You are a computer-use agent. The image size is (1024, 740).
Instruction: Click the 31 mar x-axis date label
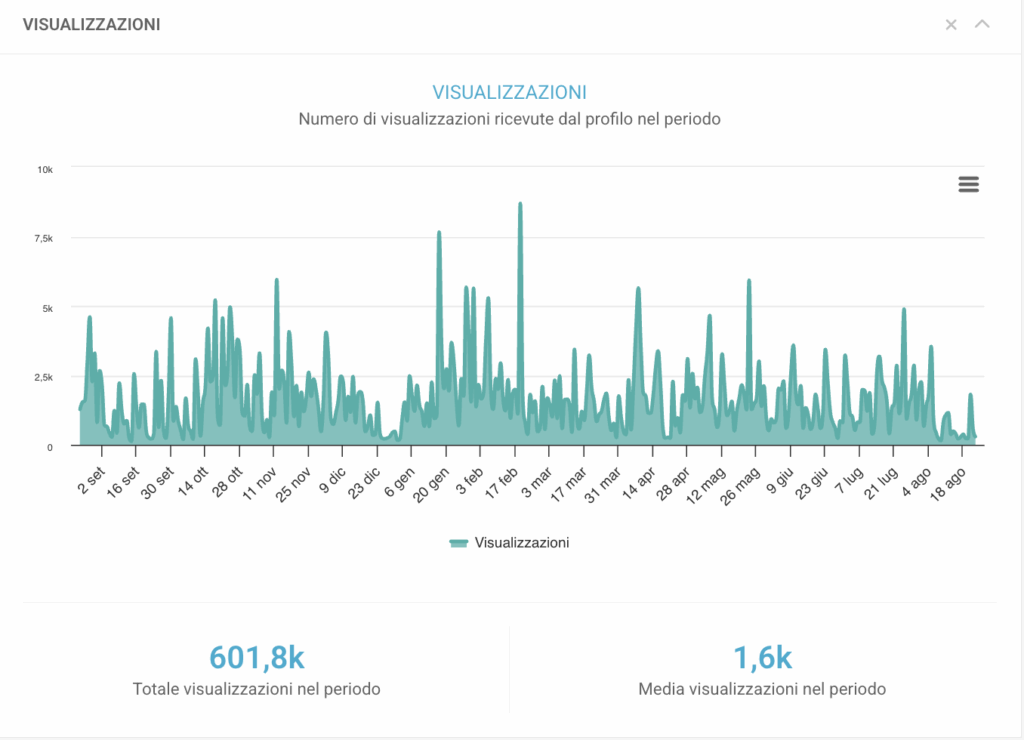coord(603,485)
